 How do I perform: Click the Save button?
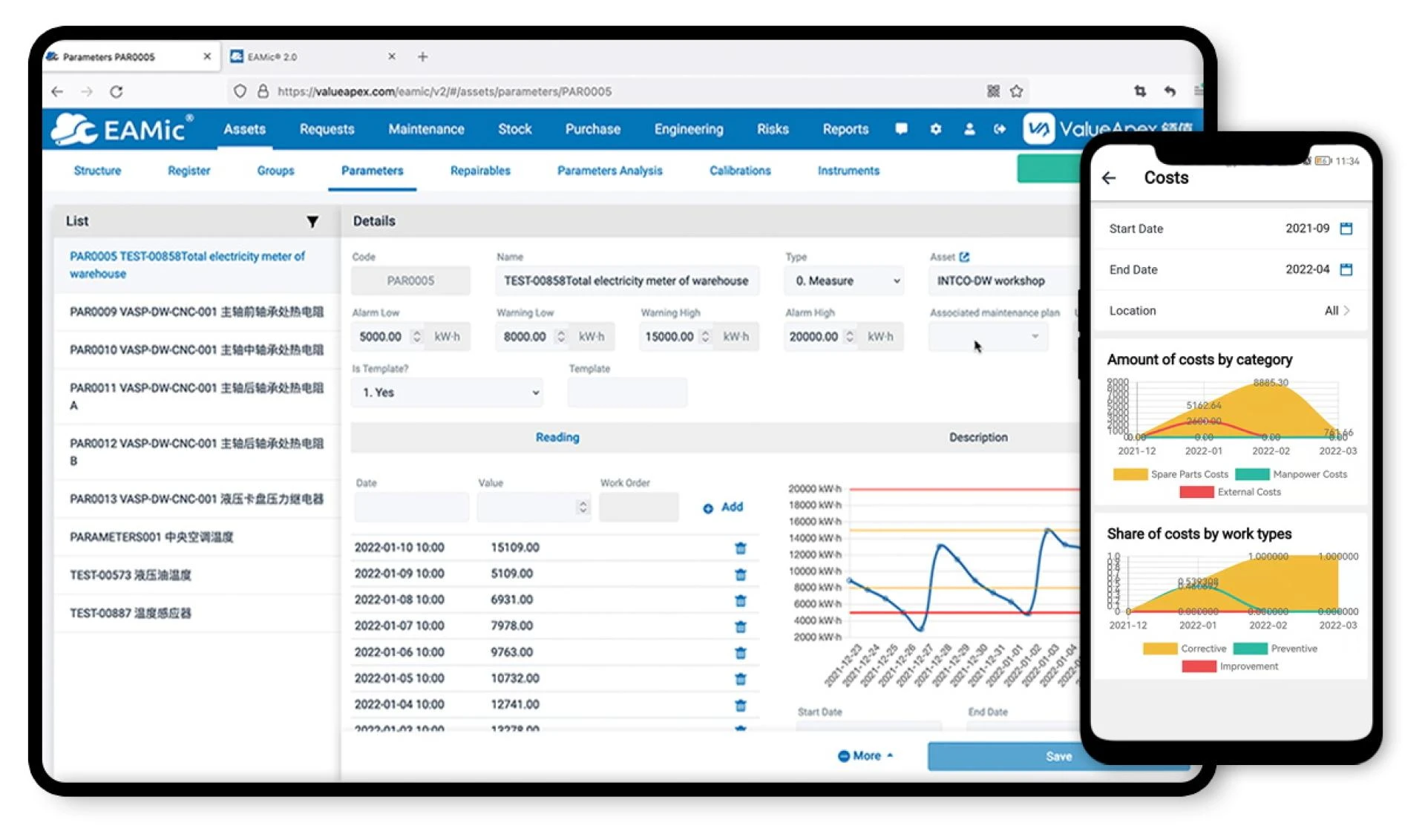coord(1058,755)
